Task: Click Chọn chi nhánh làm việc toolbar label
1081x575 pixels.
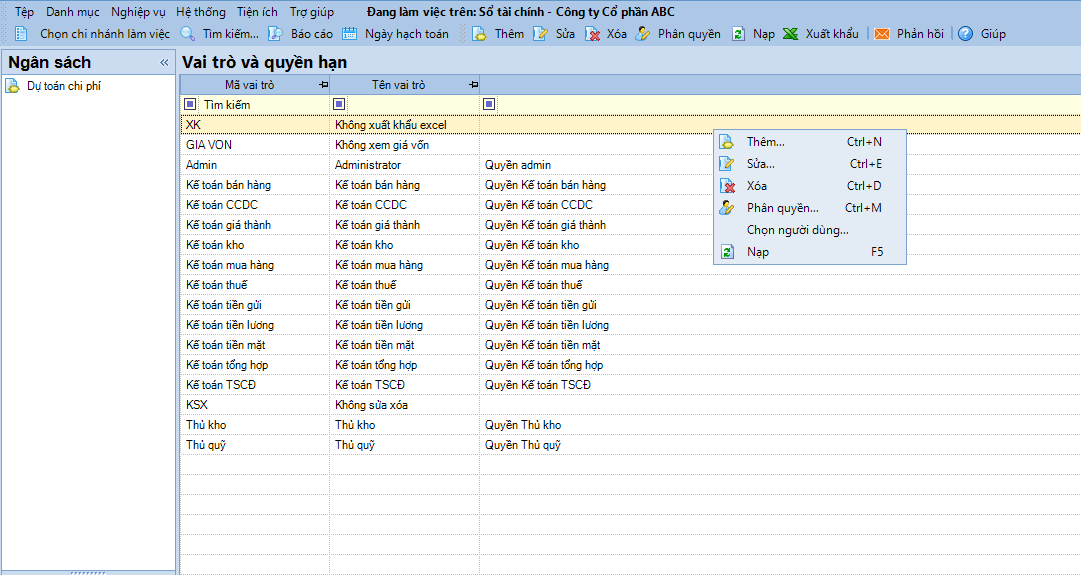Action: (x=105, y=34)
